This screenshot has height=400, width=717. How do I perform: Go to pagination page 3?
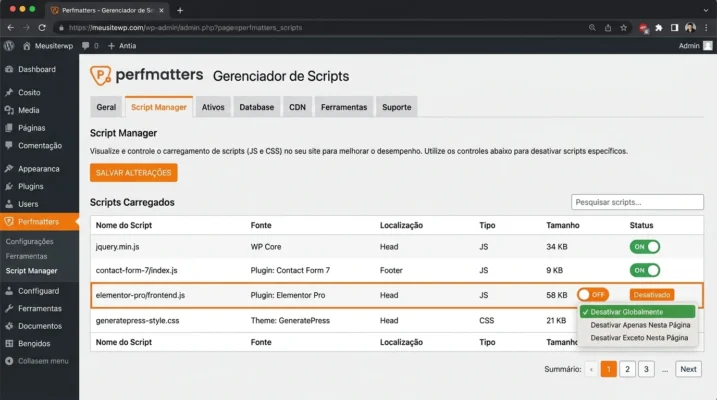tap(646, 369)
